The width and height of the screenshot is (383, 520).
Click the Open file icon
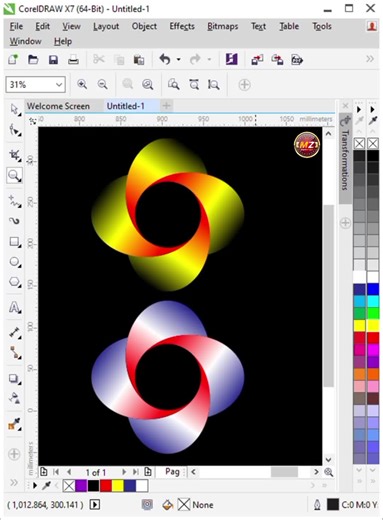coord(33,60)
